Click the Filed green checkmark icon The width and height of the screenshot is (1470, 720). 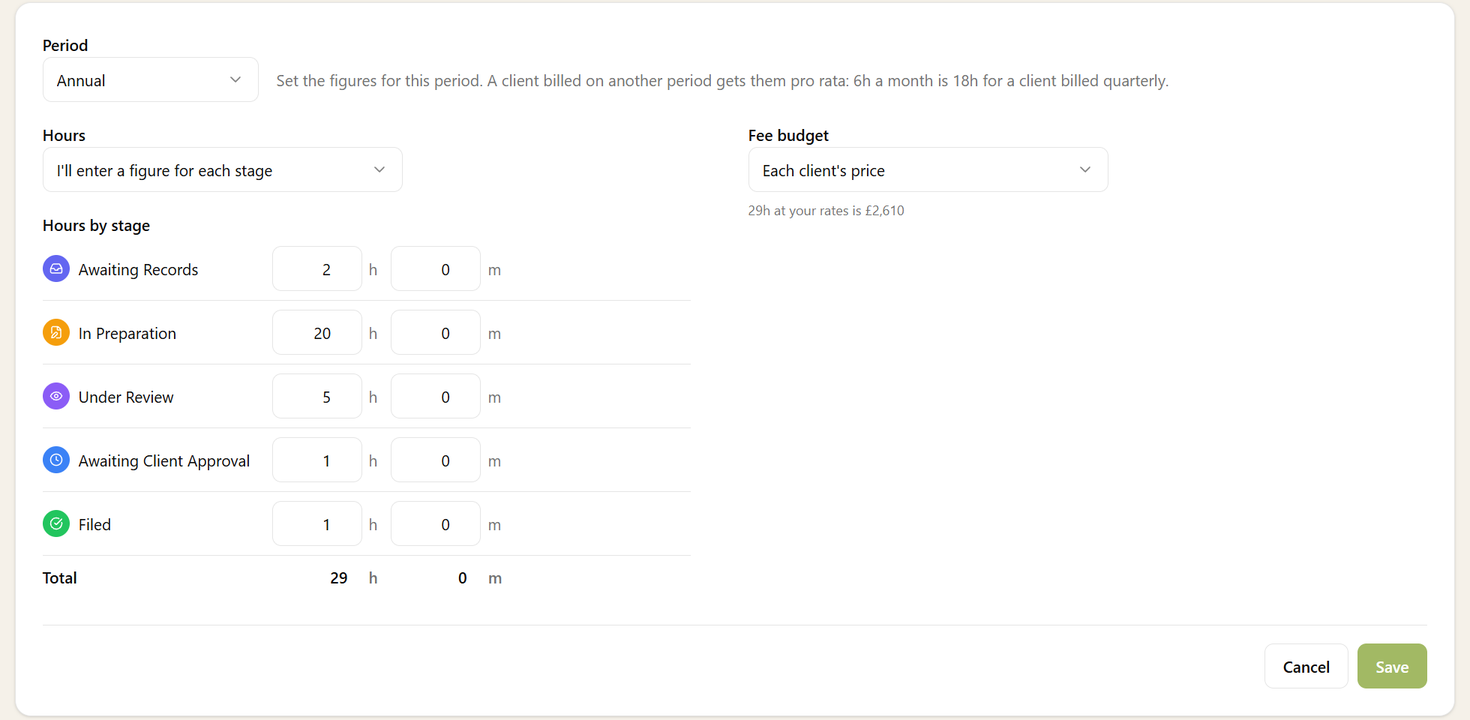click(x=56, y=524)
